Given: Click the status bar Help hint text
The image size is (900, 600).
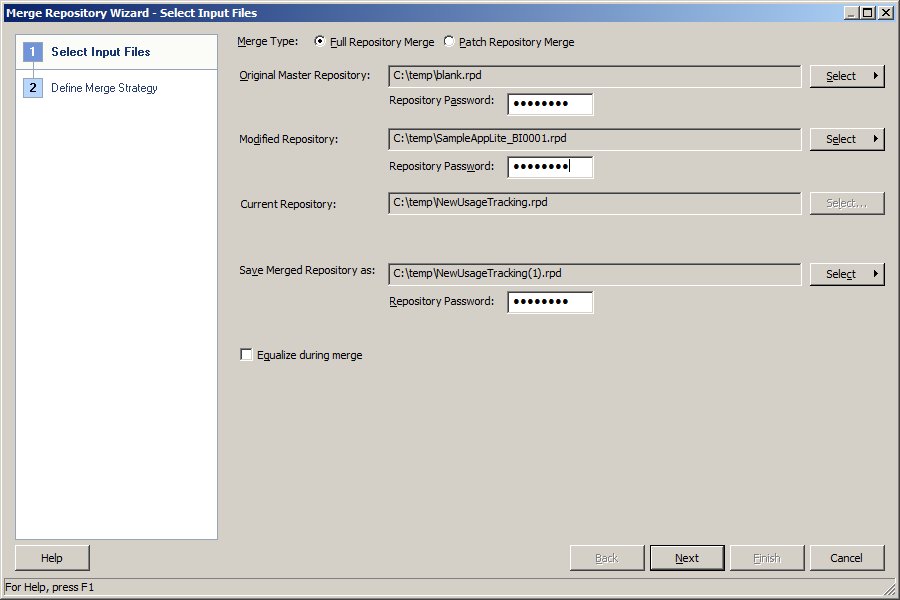Looking at the screenshot, I should coord(49,587).
